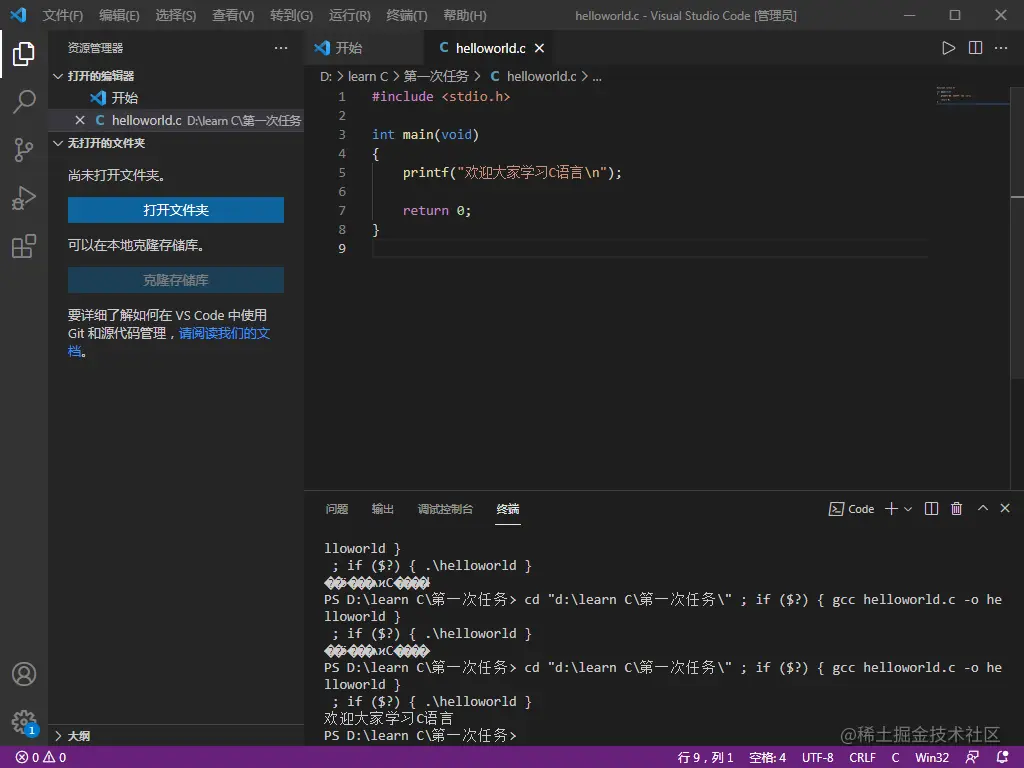Select helloworld.c in the open editors list

pos(176,120)
